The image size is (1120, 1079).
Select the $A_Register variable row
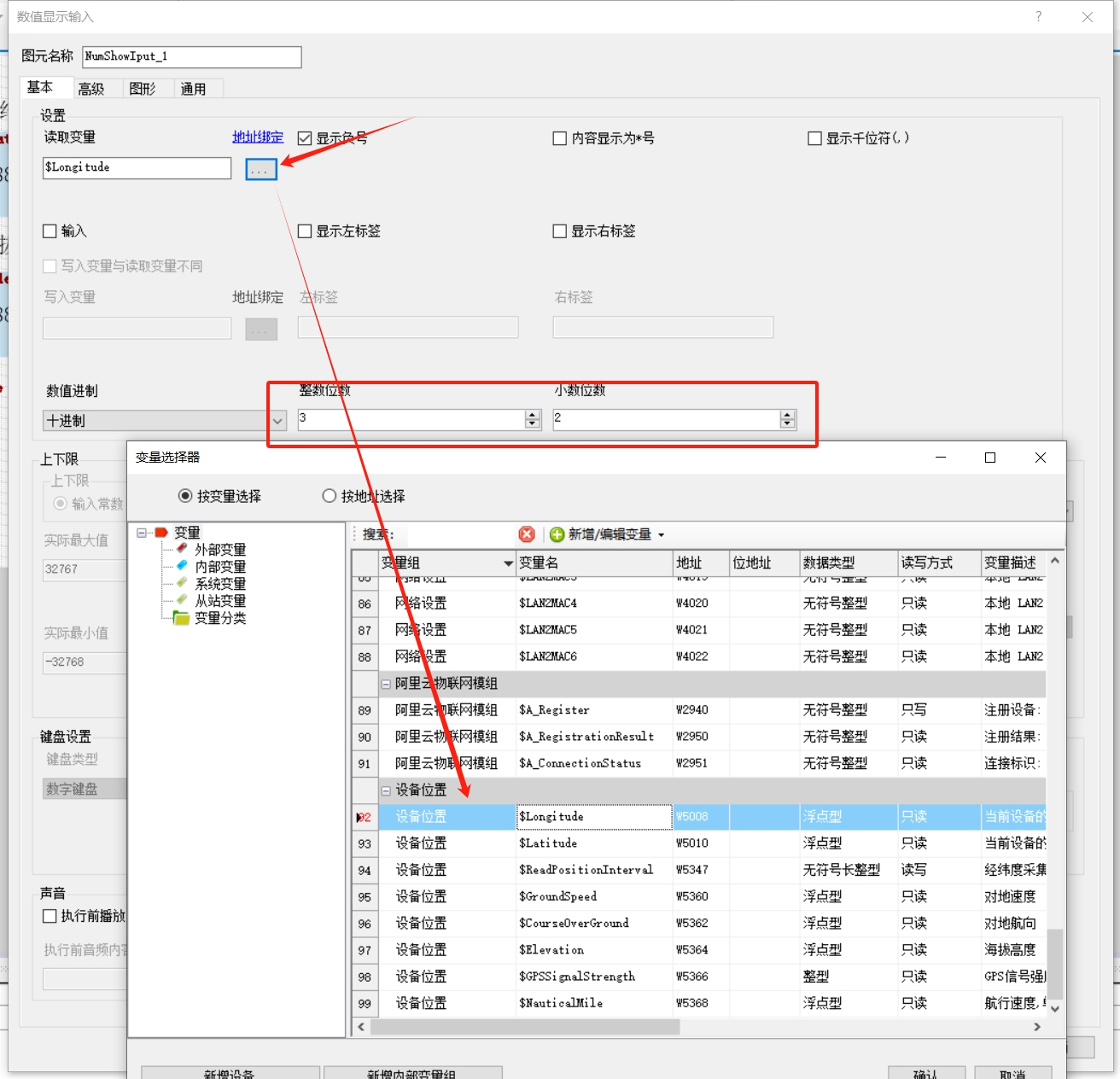pyautogui.click(x=700, y=710)
